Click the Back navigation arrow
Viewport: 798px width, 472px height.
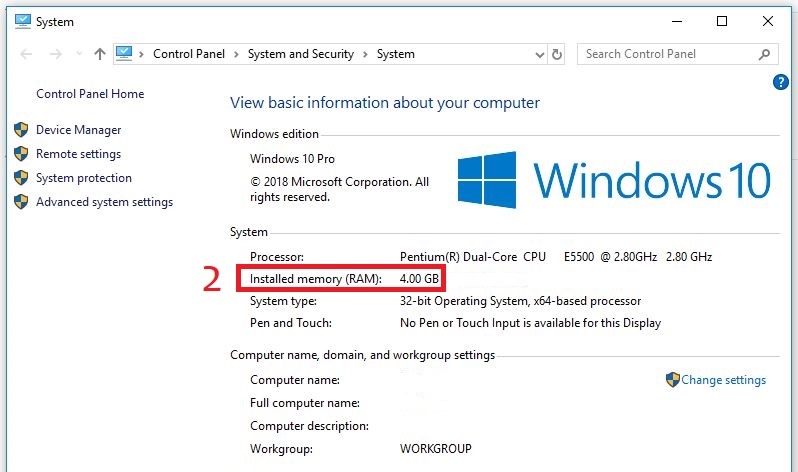26,54
